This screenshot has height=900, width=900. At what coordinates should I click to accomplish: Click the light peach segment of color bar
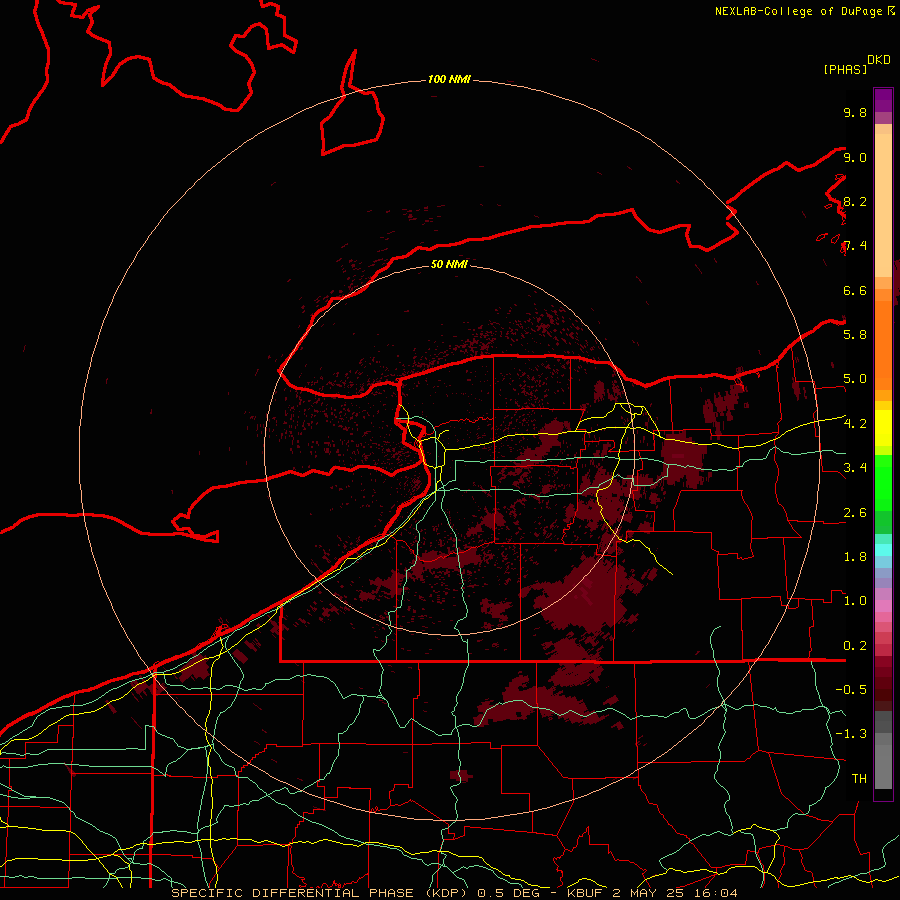click(883, 205)
